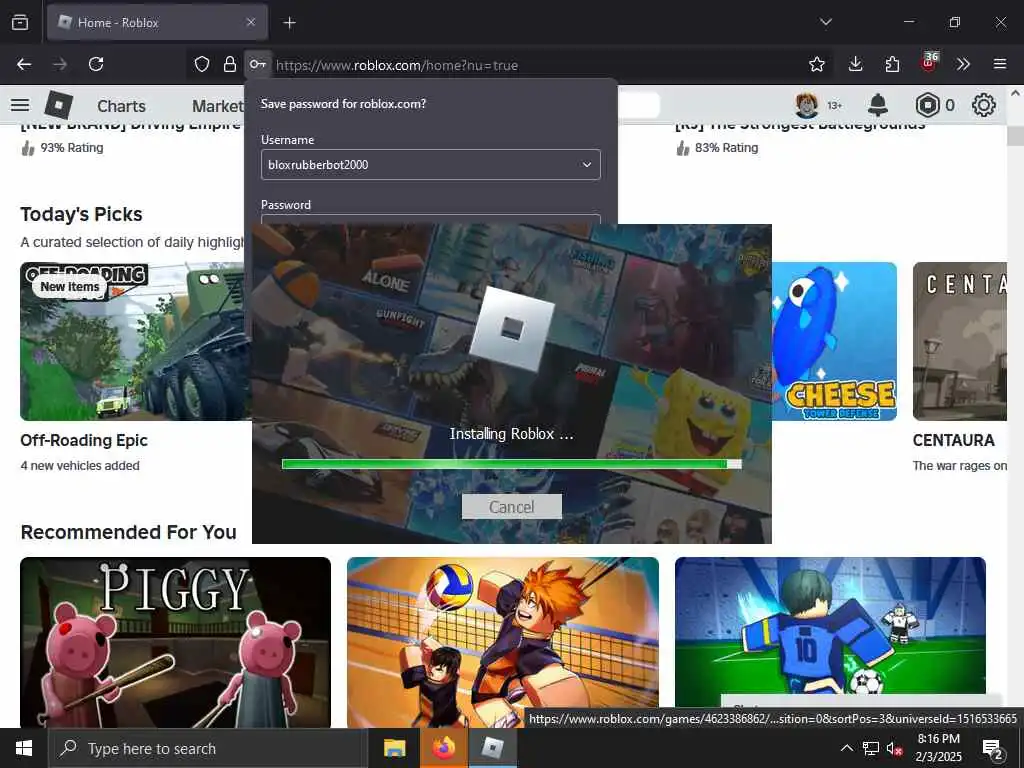The image size is (1024, 768).
Task: Open the Firefox downloads panel
Action: (x=856, y=64)
